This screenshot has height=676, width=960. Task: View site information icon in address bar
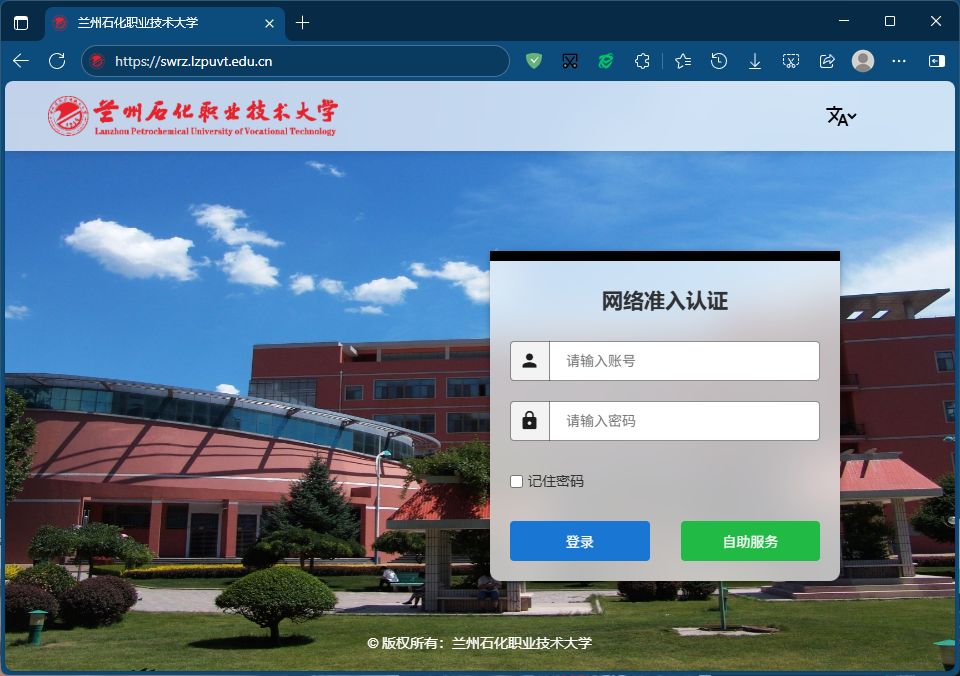(x=97, y=61)
